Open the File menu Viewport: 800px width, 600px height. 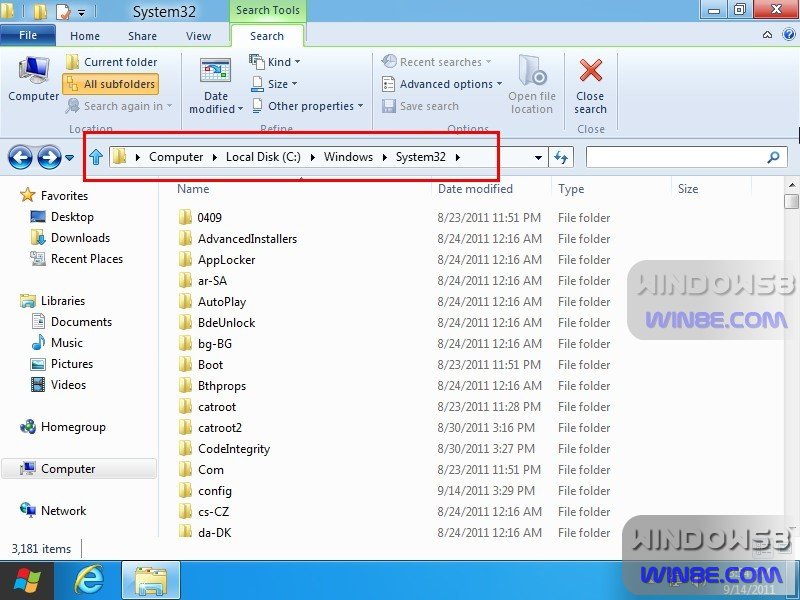tap(28, 35)
